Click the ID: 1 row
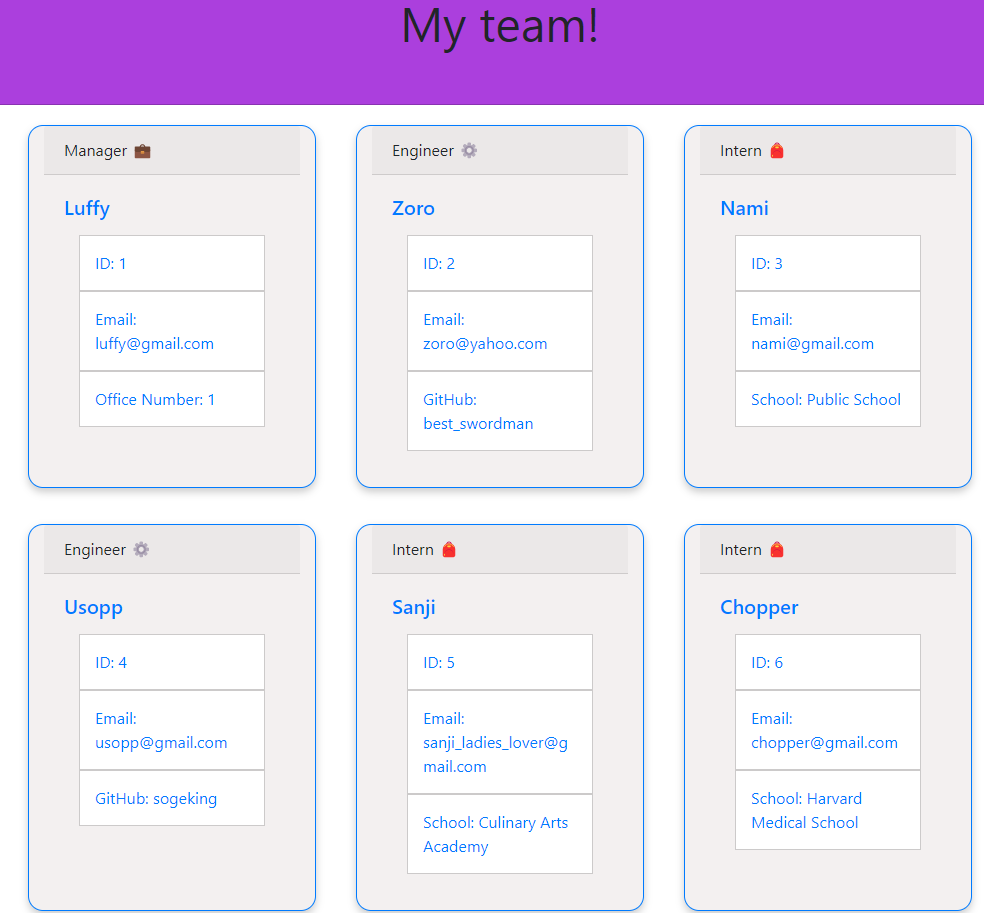The image size is (984, 913). click(172, 264)
